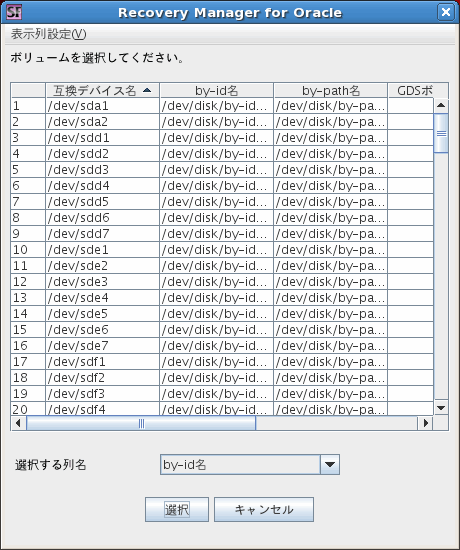Click by-id cell in row 13

(216, 297)
